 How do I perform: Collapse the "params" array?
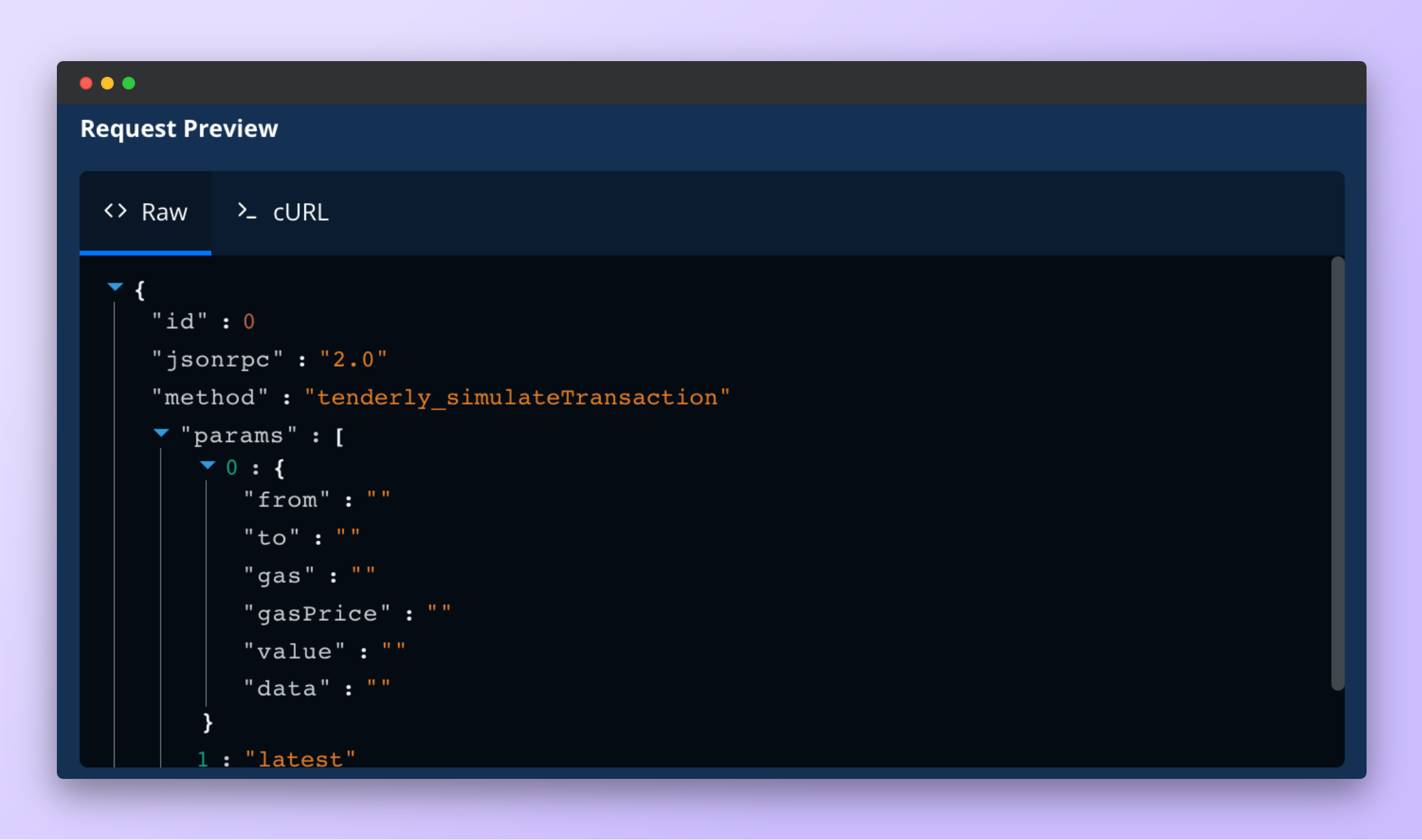[x=161, y=433]
